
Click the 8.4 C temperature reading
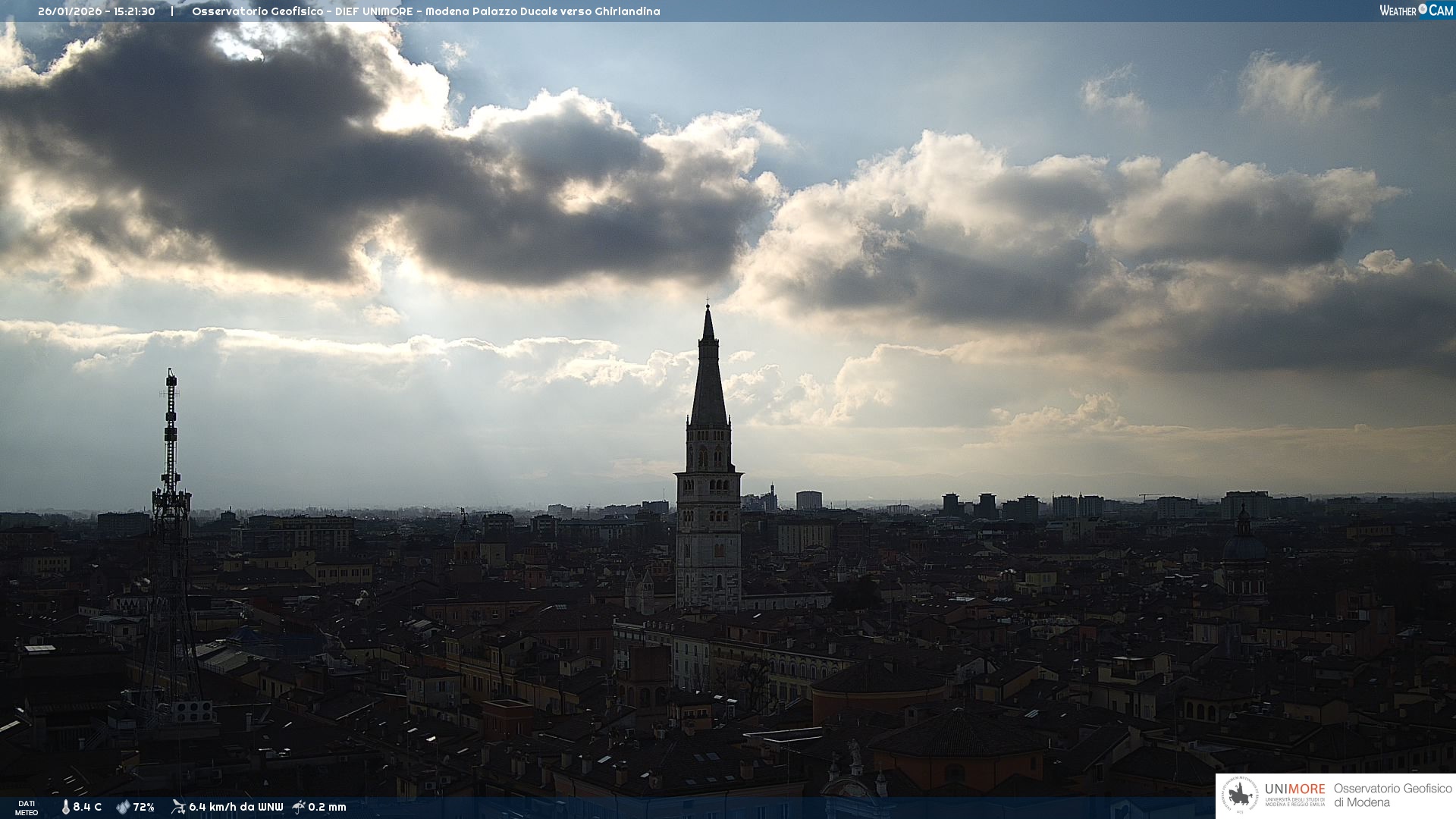[87, 807]
